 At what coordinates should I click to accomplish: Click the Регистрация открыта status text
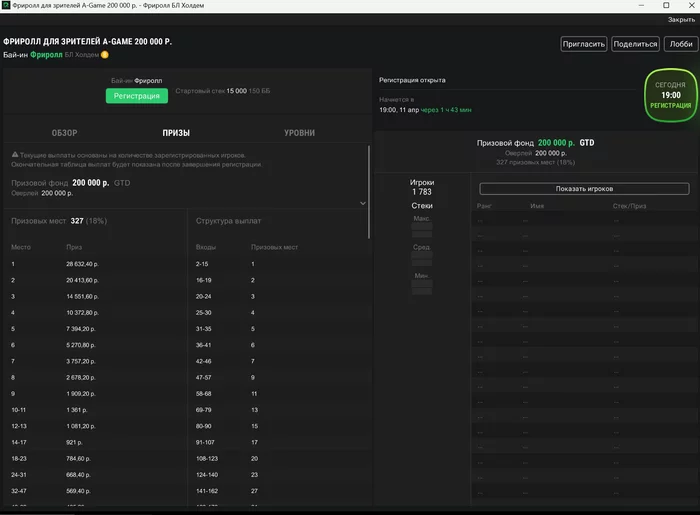(412, 80)
